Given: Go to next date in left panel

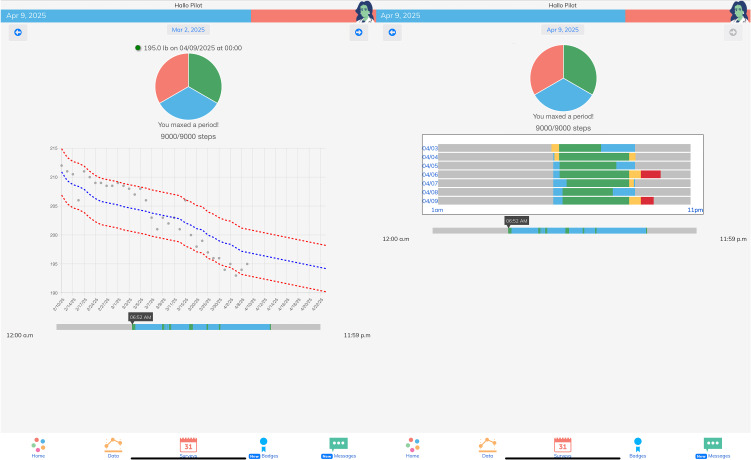Looking at the screenshot, I should [358, 33].
